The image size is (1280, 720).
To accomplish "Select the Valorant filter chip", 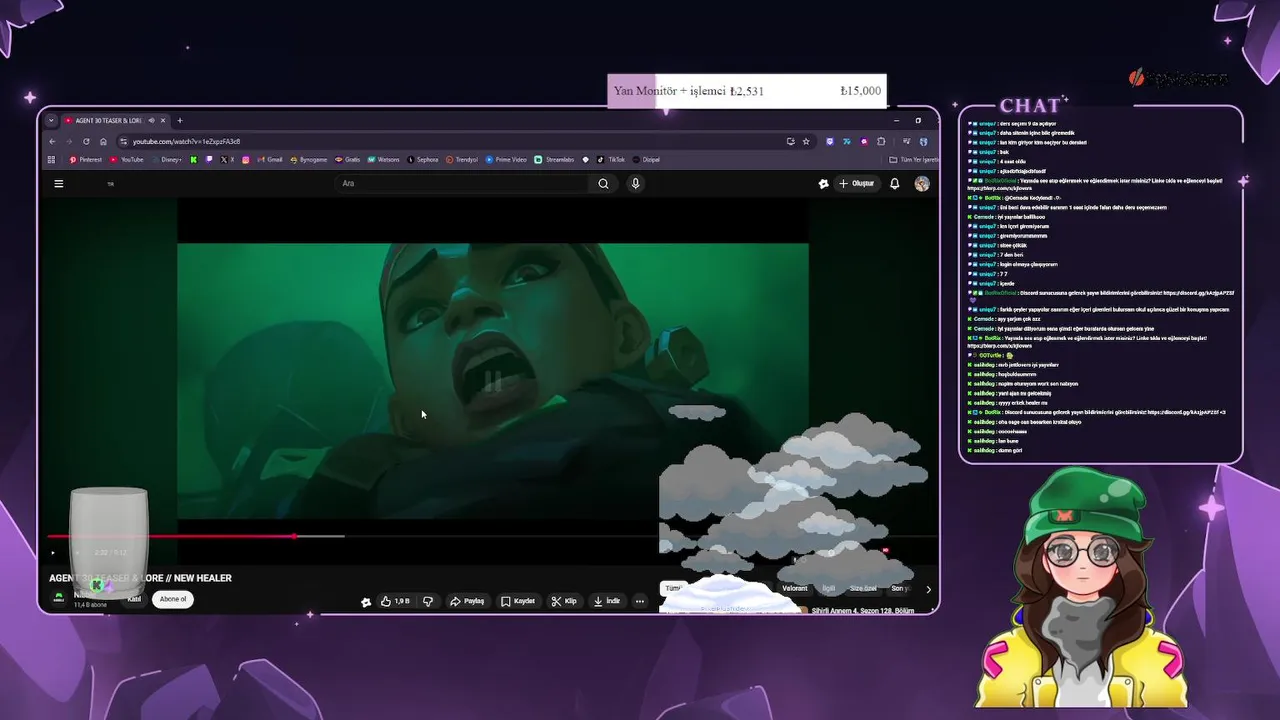I will pos(795,589).
